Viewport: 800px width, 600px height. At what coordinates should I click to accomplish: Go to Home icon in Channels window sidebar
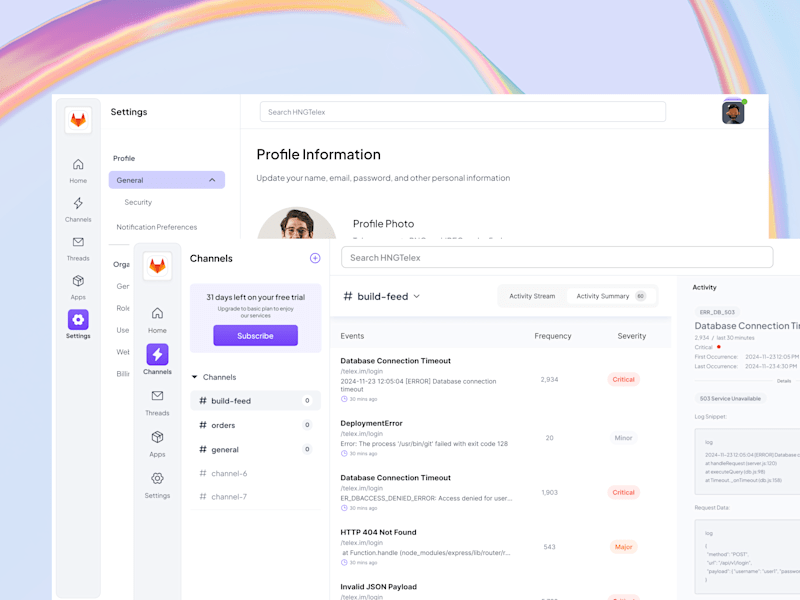click(x=157, y=313)
